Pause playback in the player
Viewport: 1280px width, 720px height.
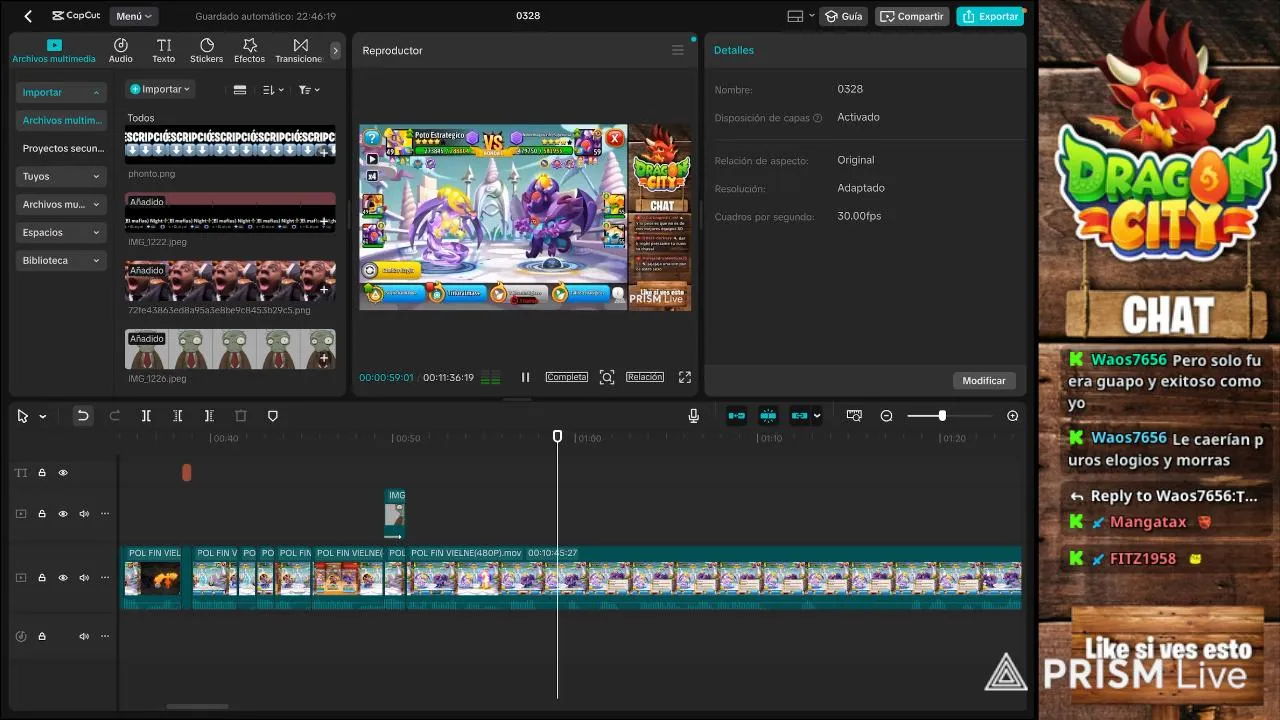pyautogui.click(x=525, y=377)
